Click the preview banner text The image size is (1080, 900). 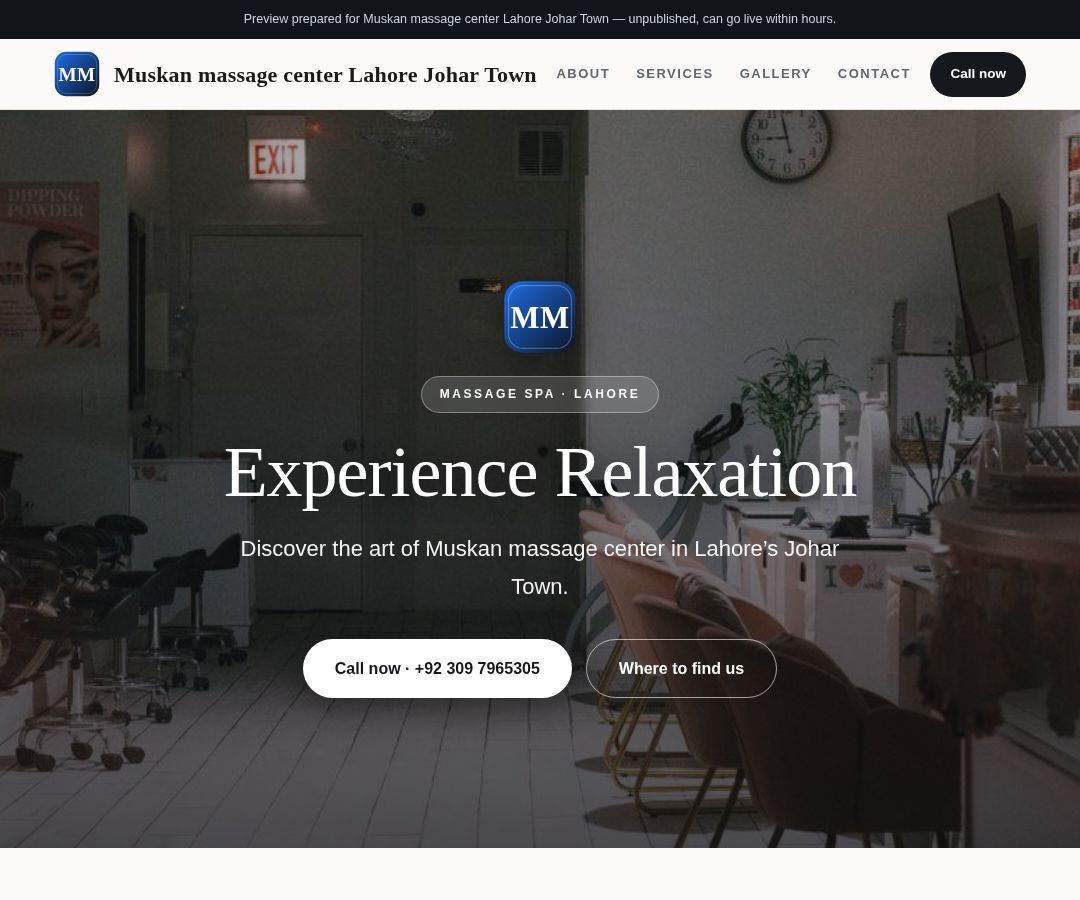[539, 19]
